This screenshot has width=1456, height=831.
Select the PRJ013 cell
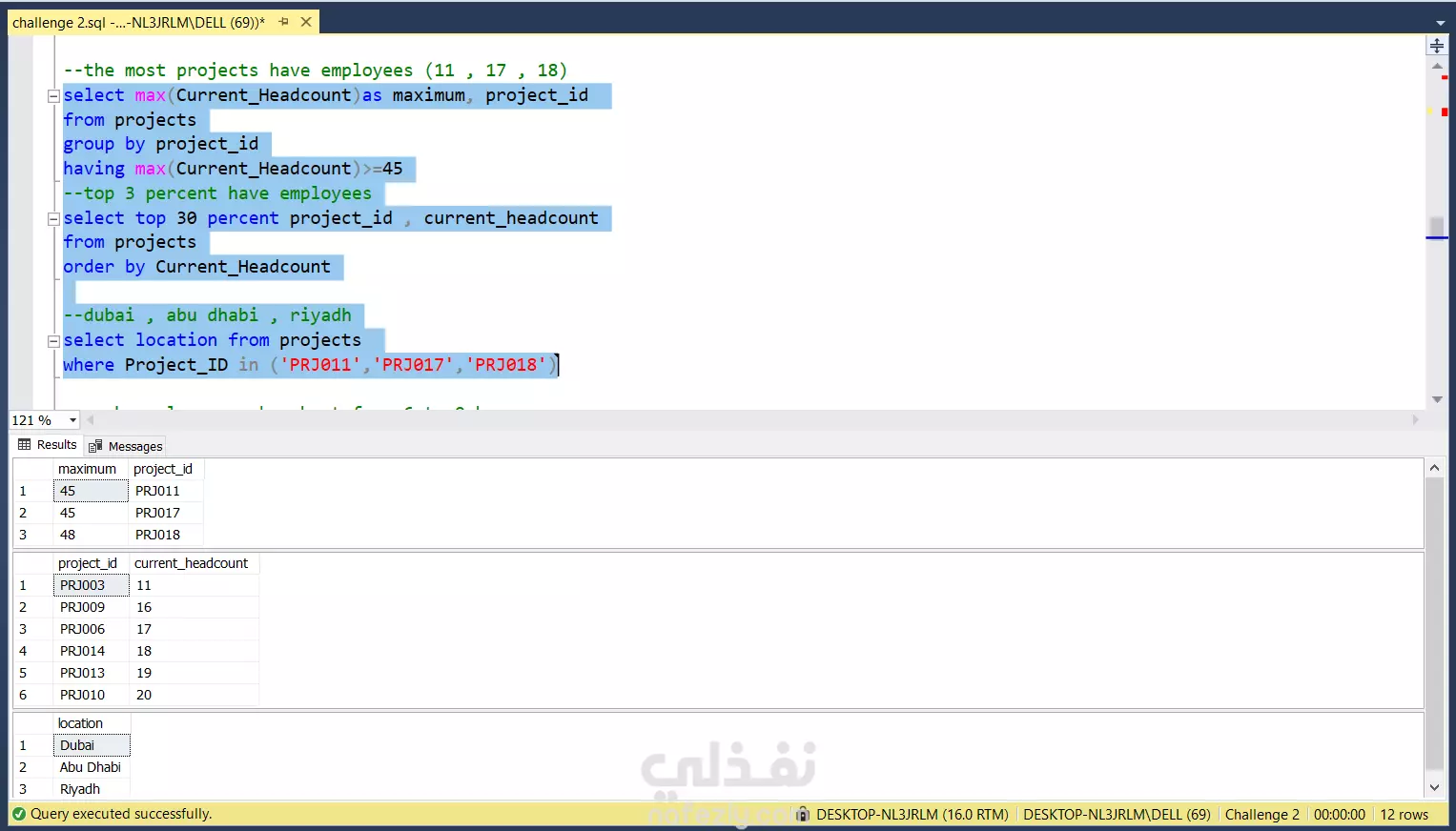pyautogui.click(x=91, y=673)
